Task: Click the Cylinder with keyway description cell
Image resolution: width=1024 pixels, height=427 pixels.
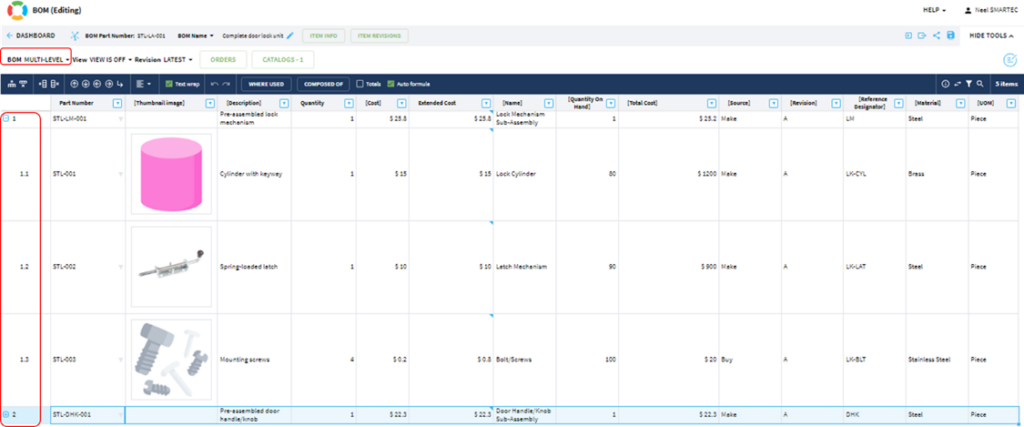Action: point(254,174)
